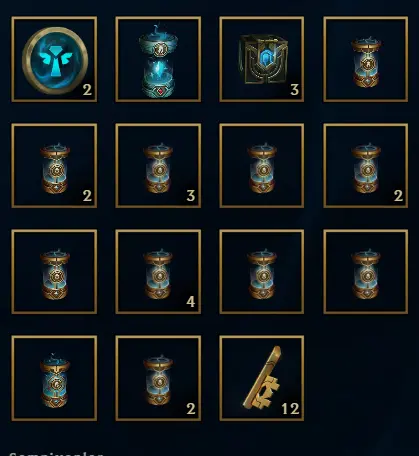Screen dimensions: 419x456
Task: Pick the last capsule in third row
Action: 366,271
